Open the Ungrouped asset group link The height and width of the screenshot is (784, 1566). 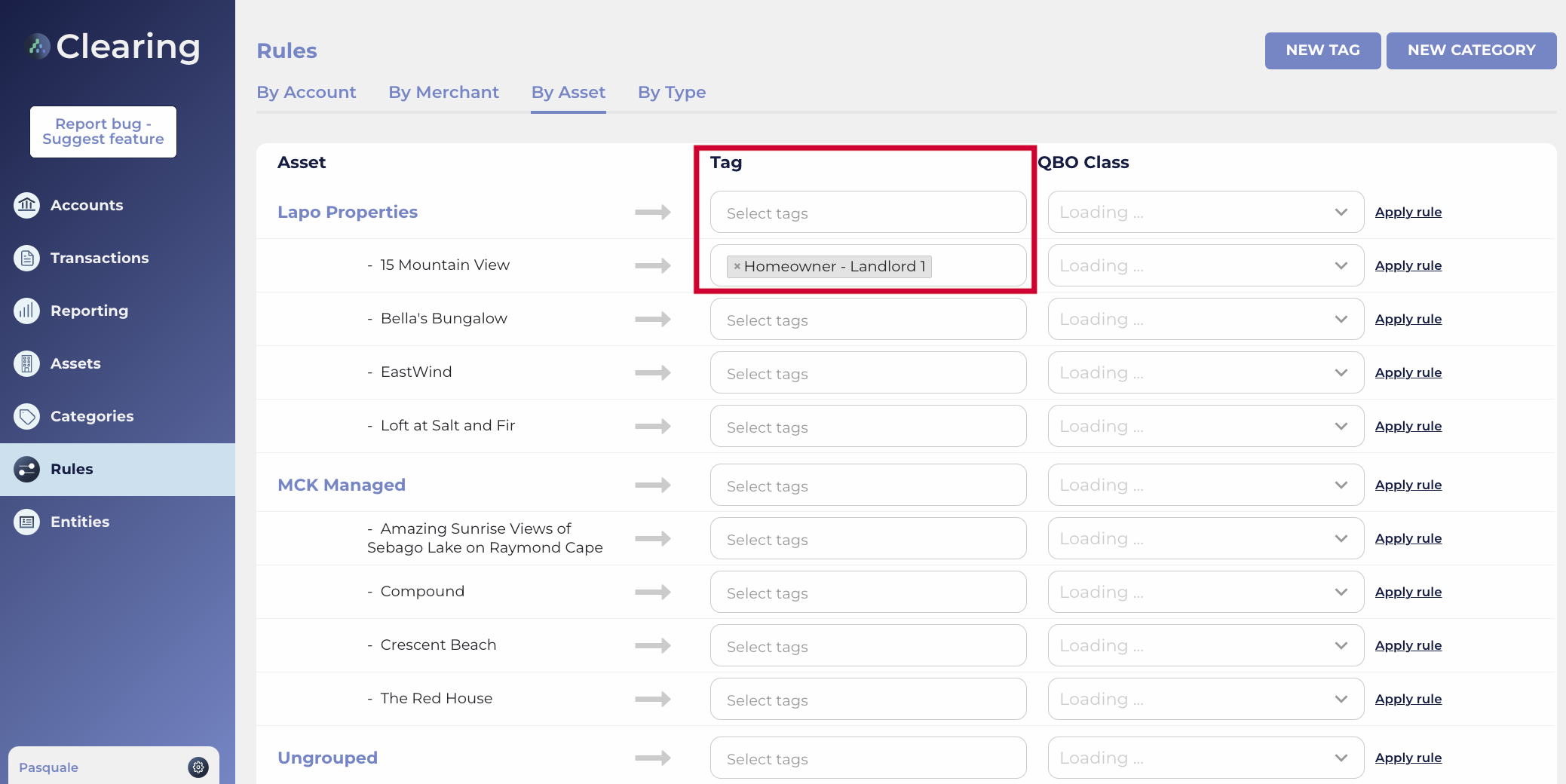[x=327, y=758]
